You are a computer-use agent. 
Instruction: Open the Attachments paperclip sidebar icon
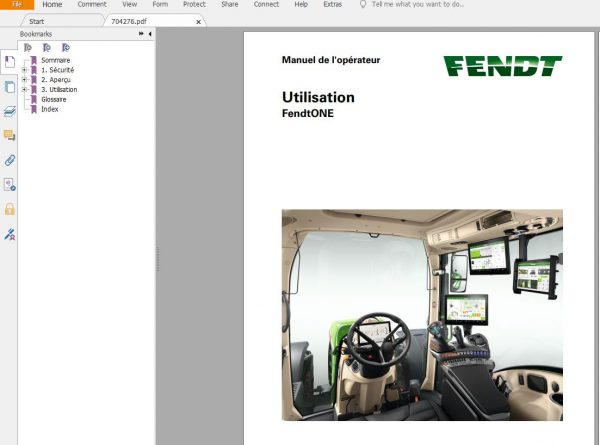point(10,160)
